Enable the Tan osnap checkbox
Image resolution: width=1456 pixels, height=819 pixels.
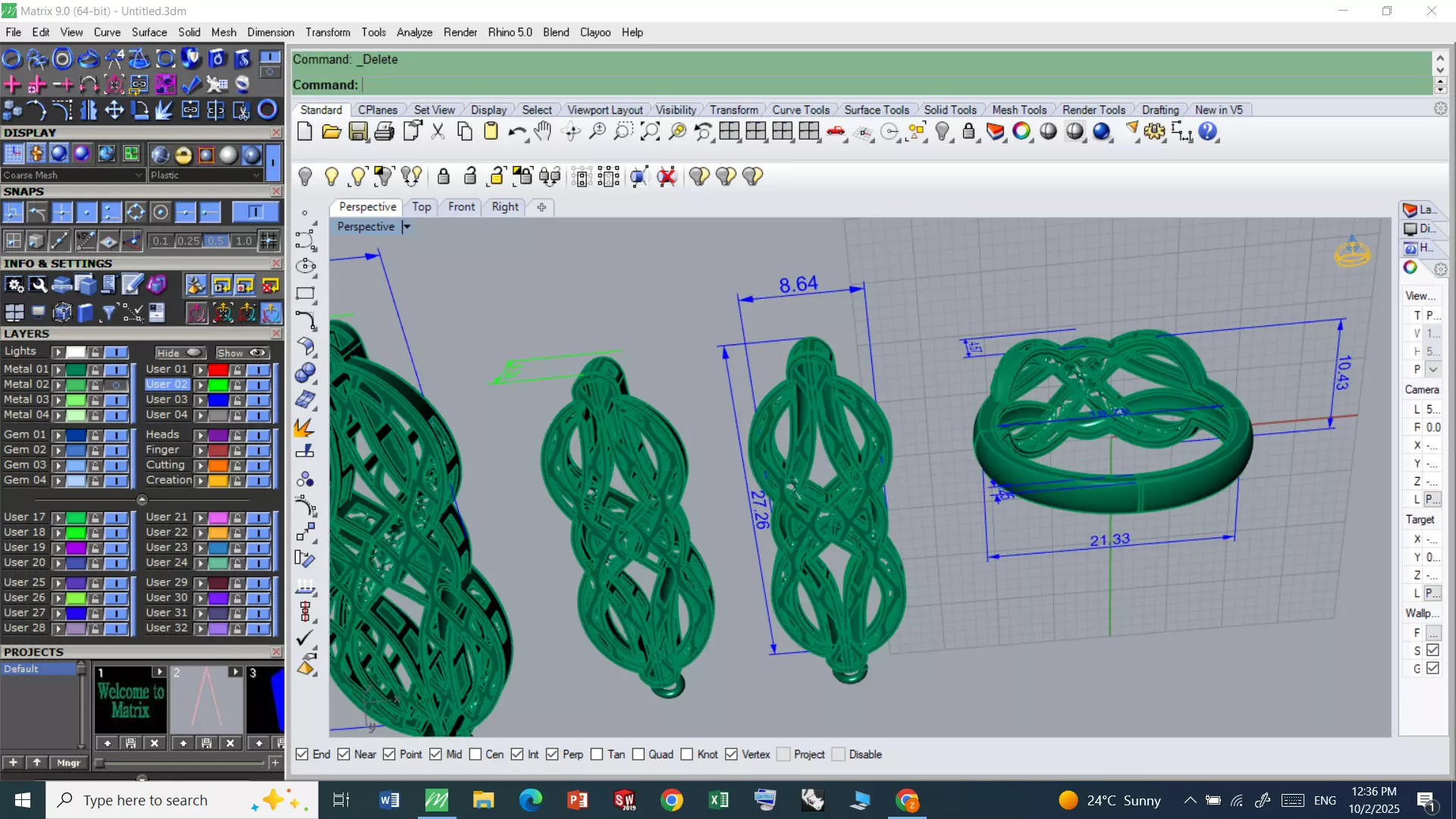coord(597,755)
